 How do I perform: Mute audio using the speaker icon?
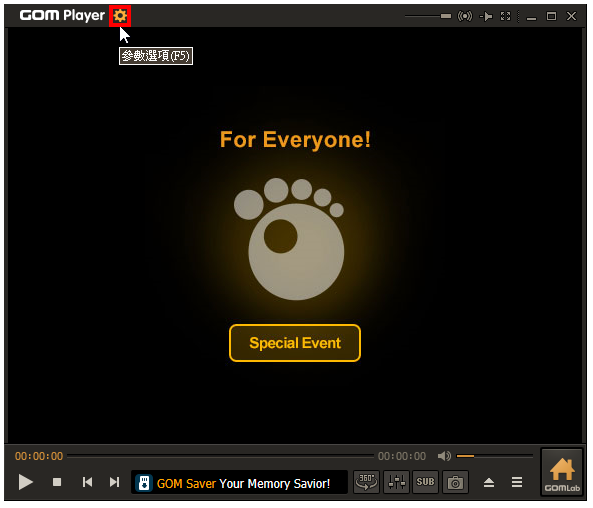[444, 456]
